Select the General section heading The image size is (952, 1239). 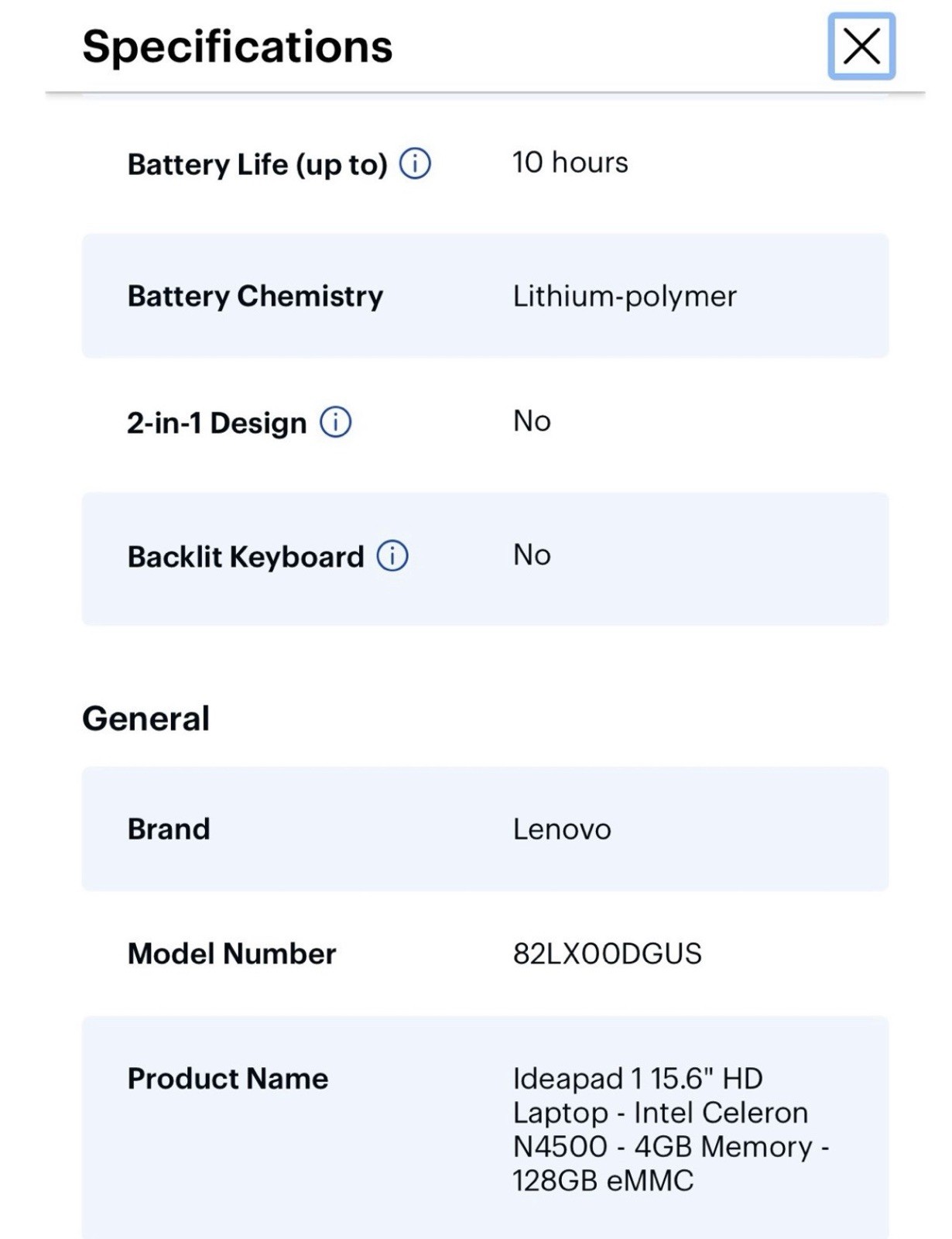point(146,719)
